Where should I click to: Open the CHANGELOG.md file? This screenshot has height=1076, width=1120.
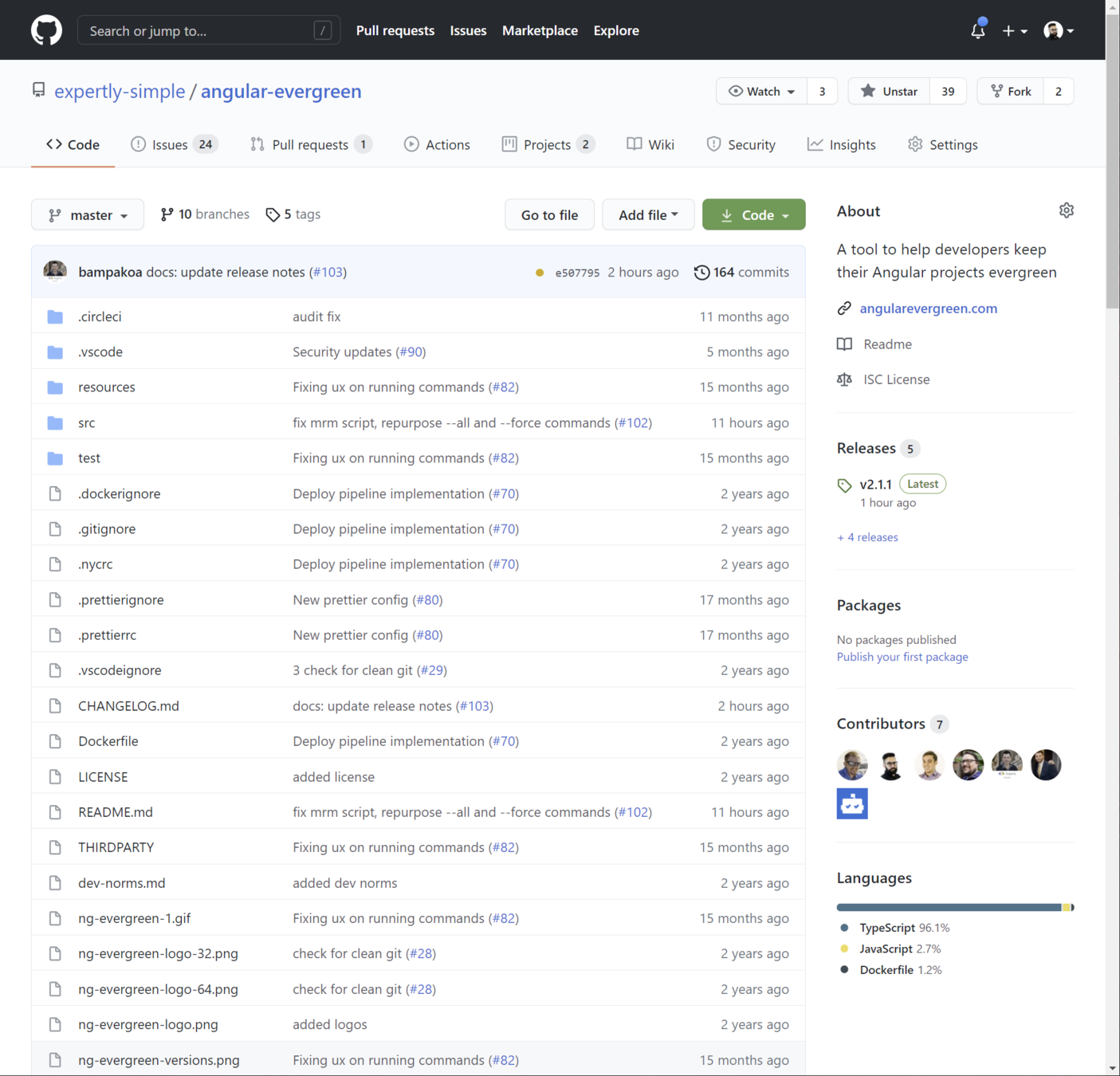[x=128, y=706]
